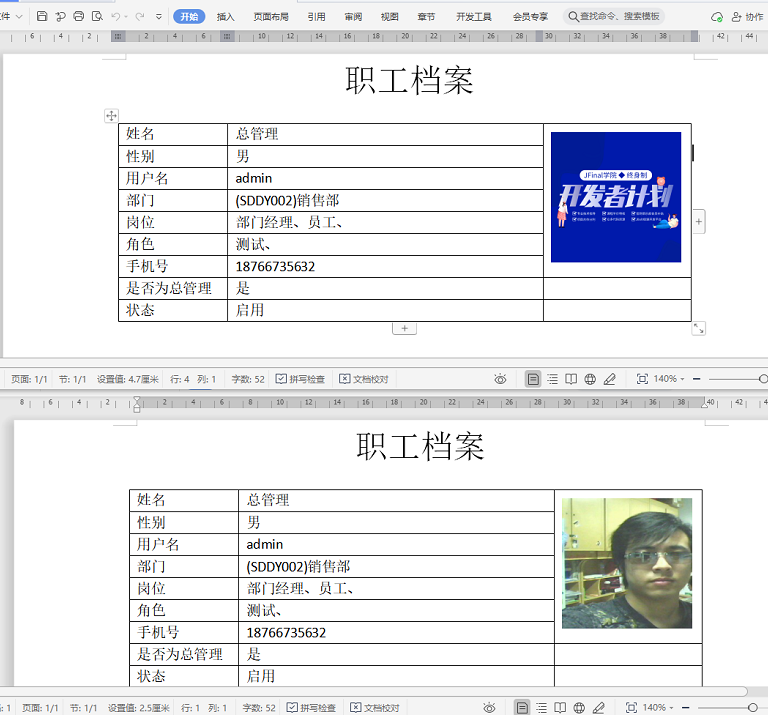The image size is (768, 715).
Task: Click the Save icon in quick access toolbar
Action: [42, 17]
